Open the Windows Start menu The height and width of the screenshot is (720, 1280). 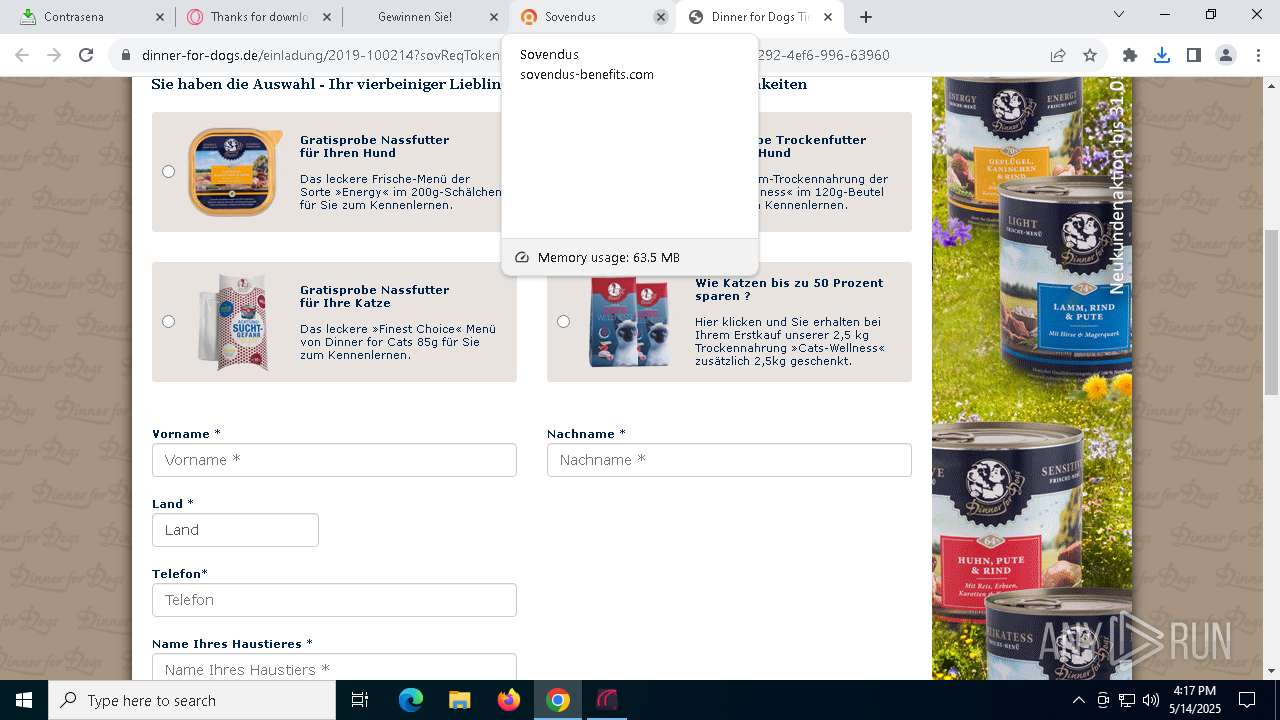[24, 700]
